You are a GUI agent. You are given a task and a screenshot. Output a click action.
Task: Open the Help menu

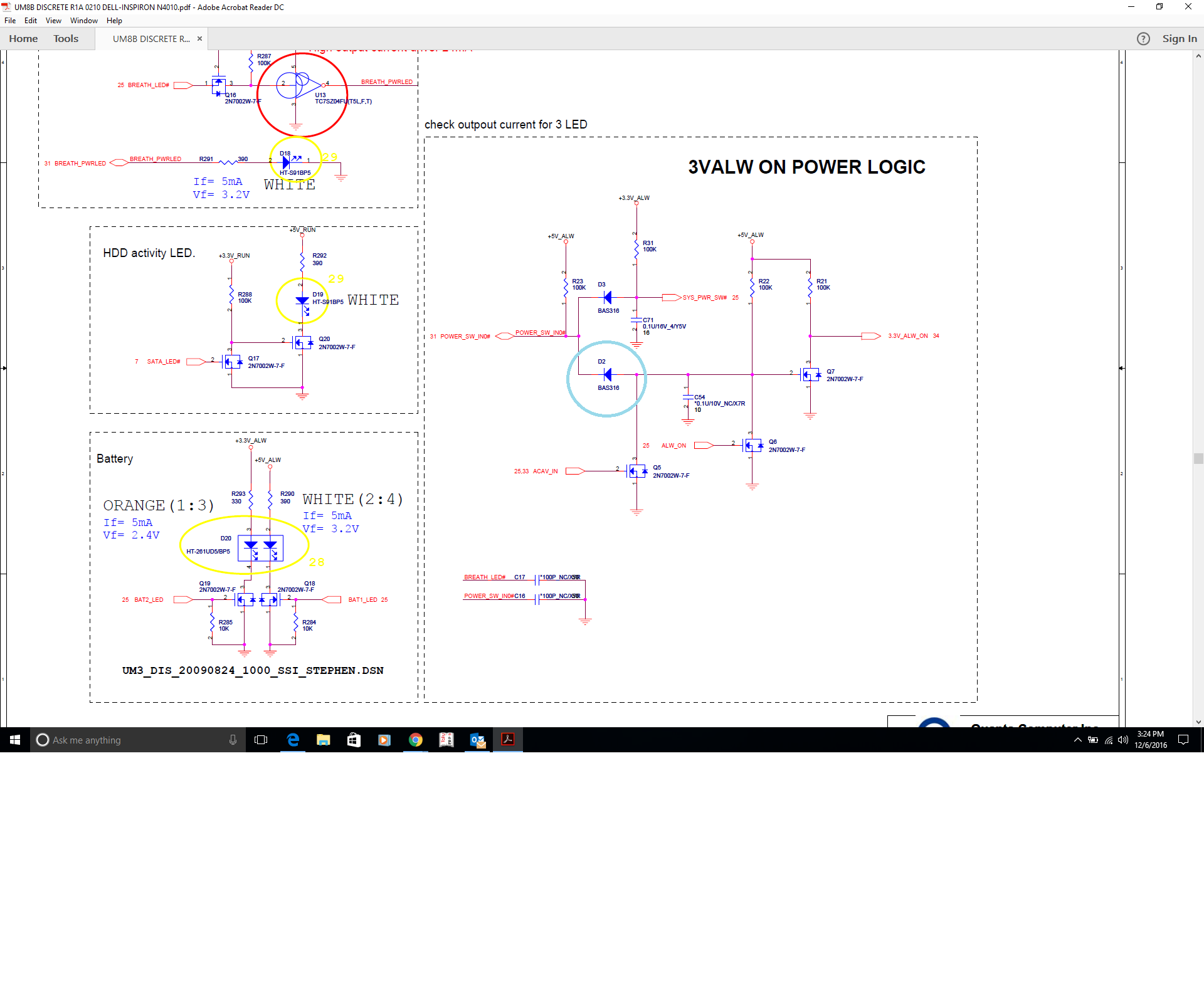[114, 21]
